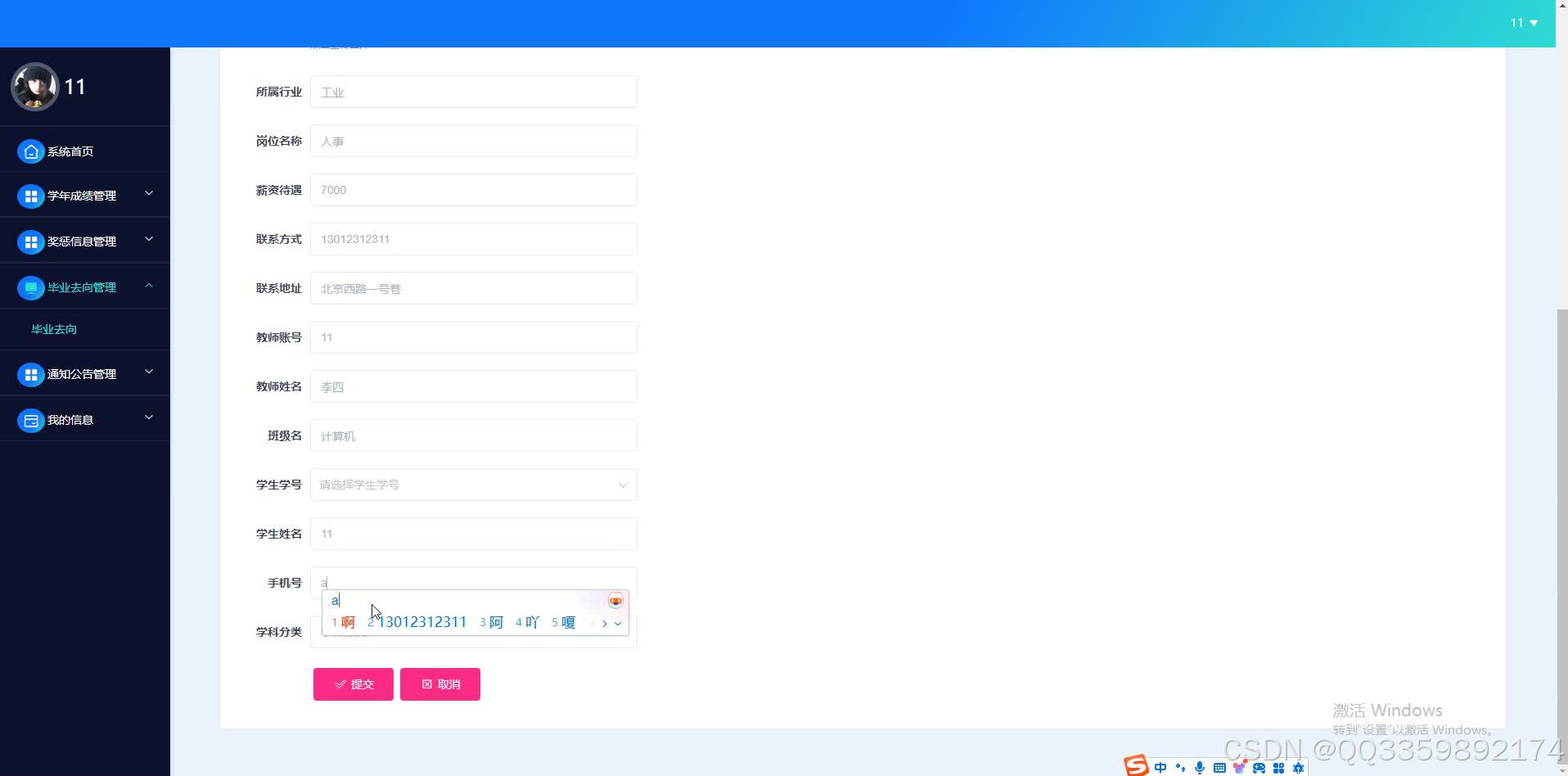The image size is (1568, 776).
Task: Click the 薪资待遇 input field
Action: coord(473,190)
